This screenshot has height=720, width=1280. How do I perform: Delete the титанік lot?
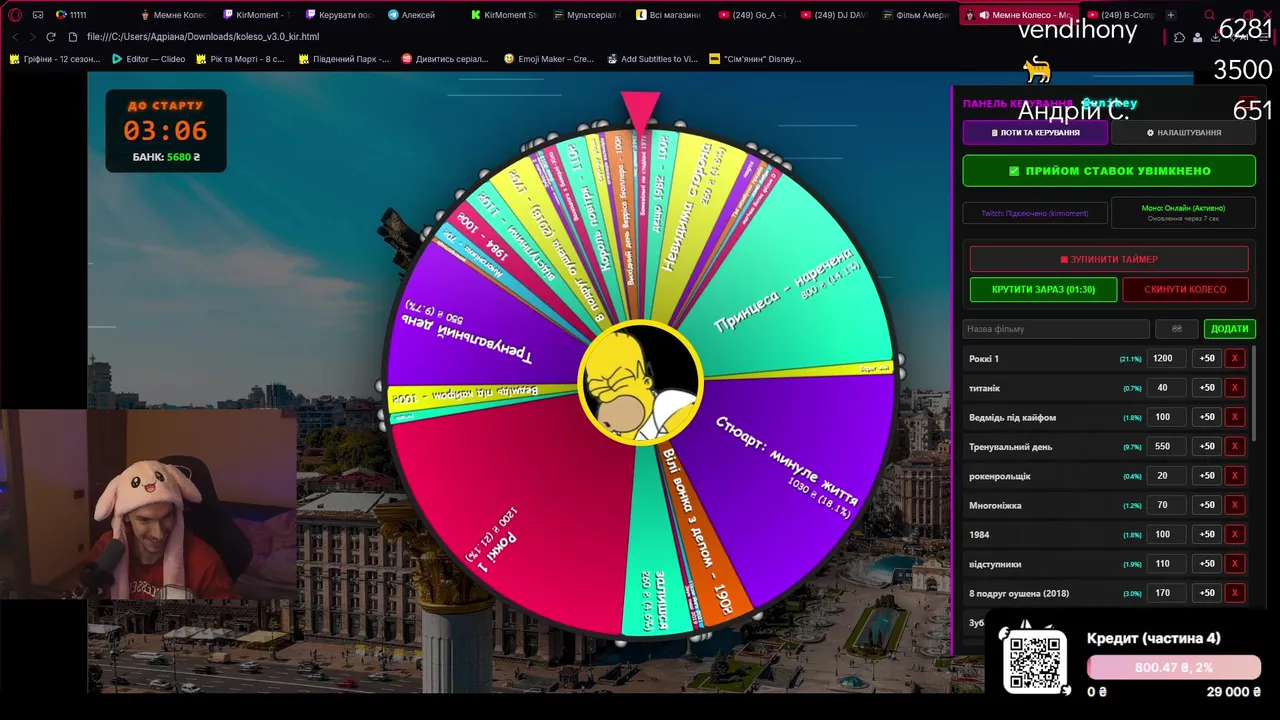coord(1234,388)
